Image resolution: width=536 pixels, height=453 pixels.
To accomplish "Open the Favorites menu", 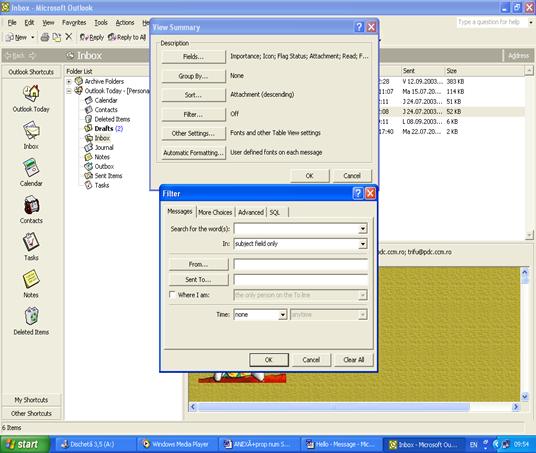I will [74, 23].
